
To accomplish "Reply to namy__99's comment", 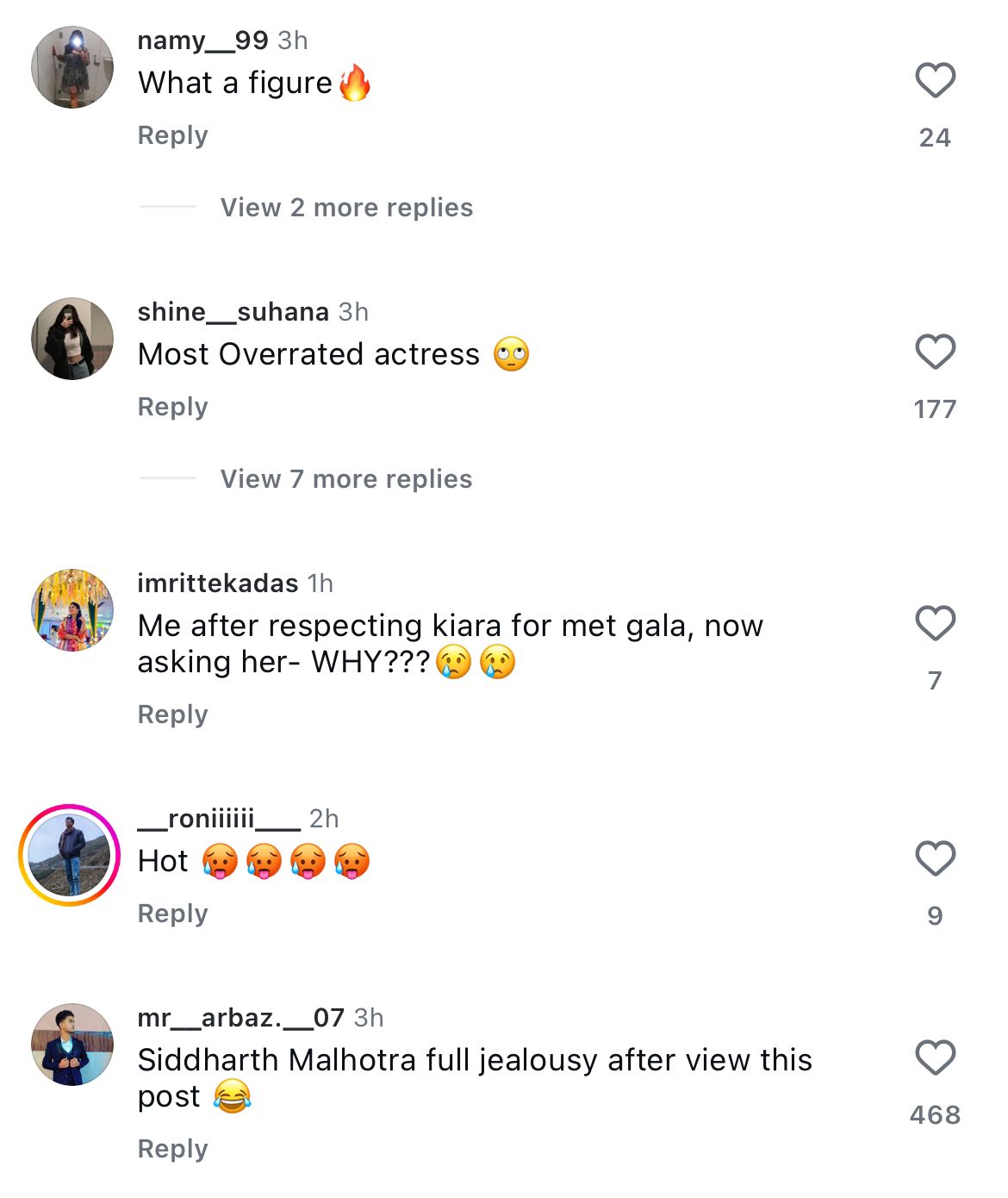I will coord(172,135).
